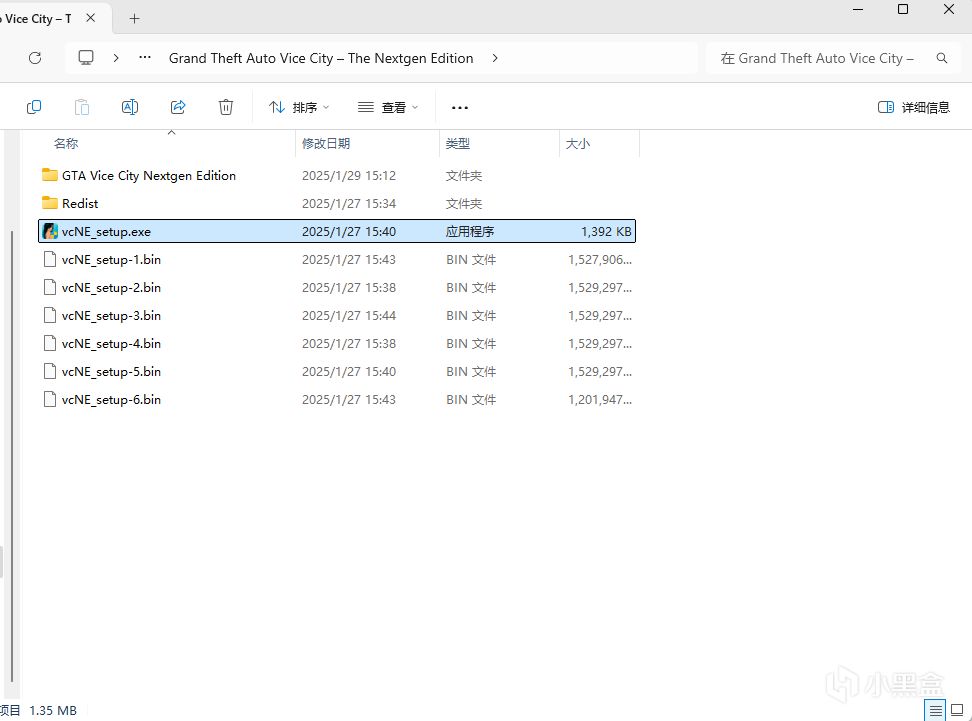
Task: Open the 排序 sort dropdown
Action: pos(299,107)
